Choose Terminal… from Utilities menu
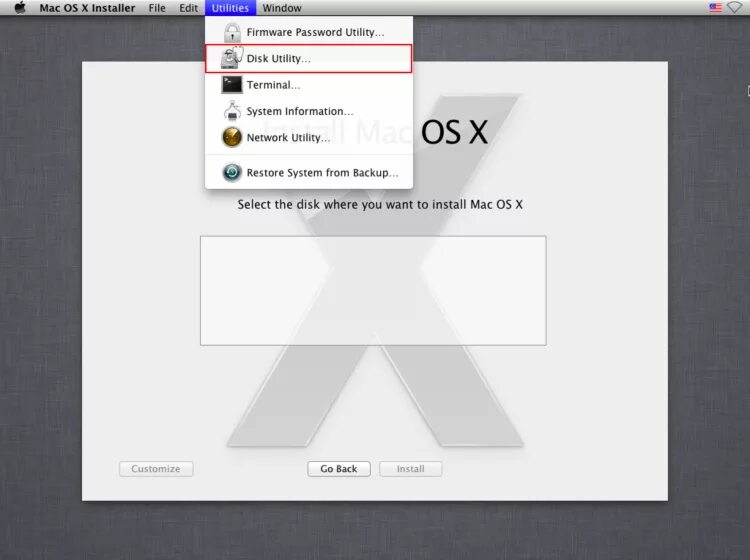750x560 pixels. (x=309, y=85)
